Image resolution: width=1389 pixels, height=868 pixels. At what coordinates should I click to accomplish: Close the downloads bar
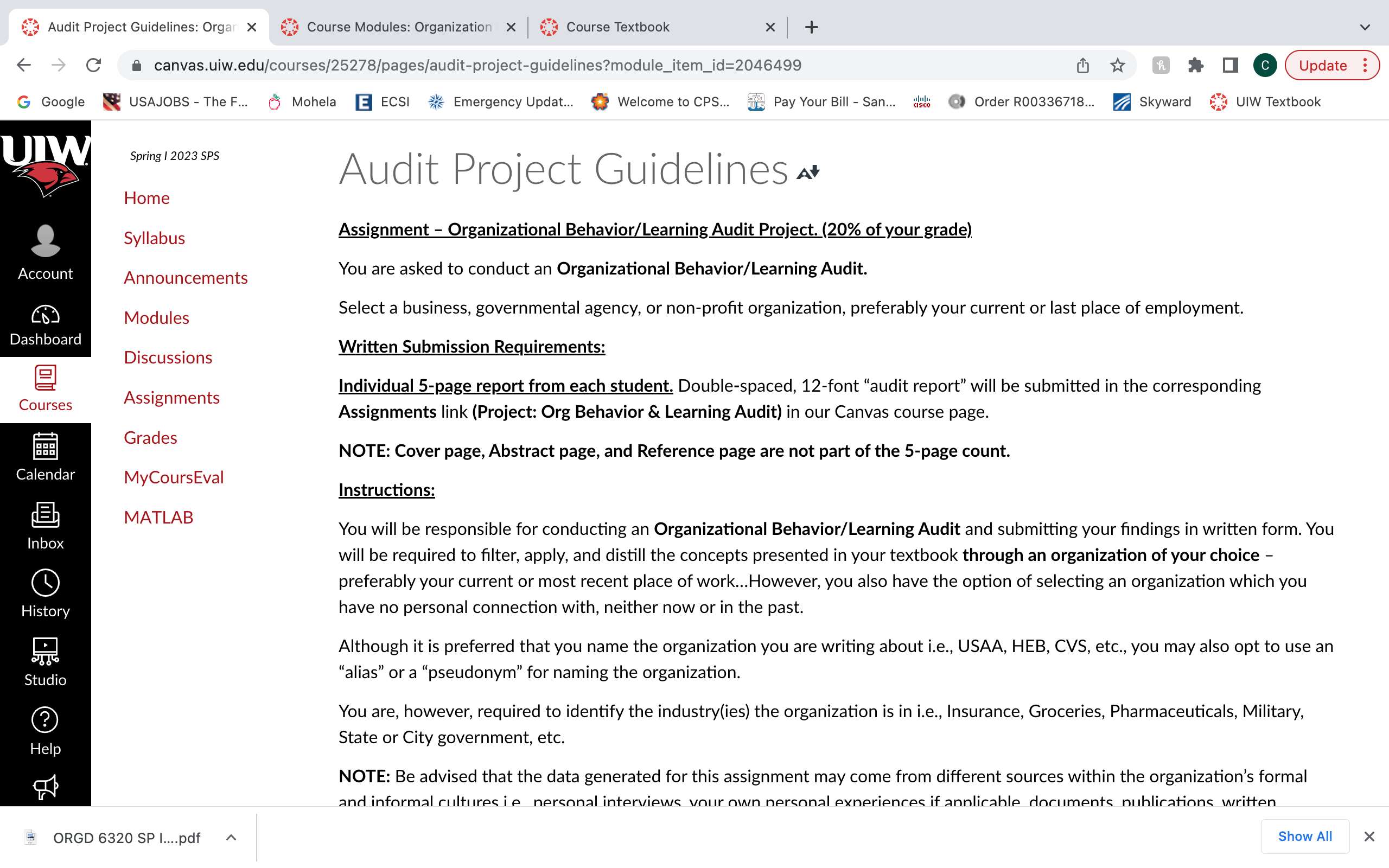pyautogui.click(x=1369, y=837)
